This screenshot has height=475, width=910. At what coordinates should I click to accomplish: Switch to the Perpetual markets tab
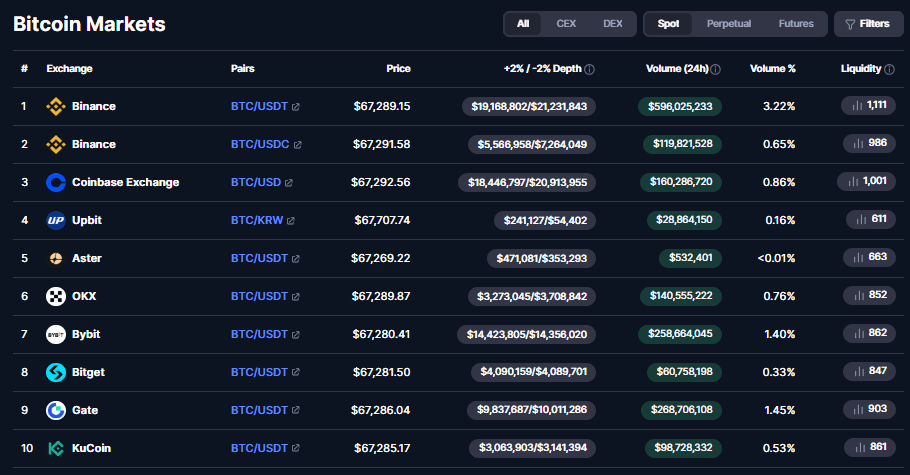click(x=729, y=23)
